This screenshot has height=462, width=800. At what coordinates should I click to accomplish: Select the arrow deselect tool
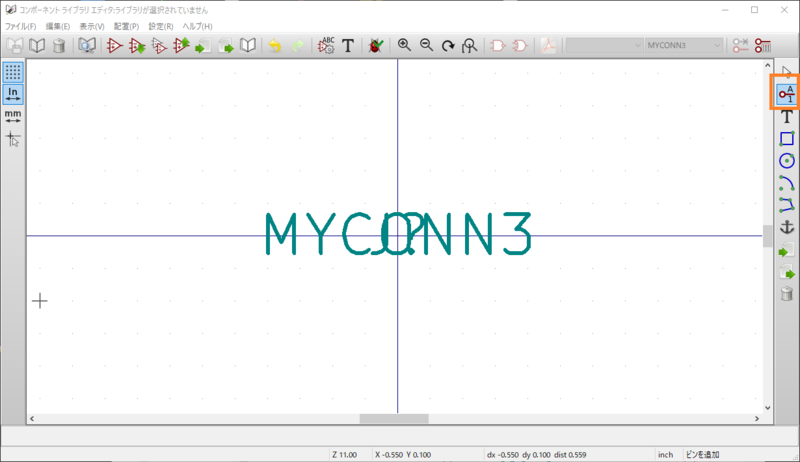pyautogui.click(x=787, y=72)
